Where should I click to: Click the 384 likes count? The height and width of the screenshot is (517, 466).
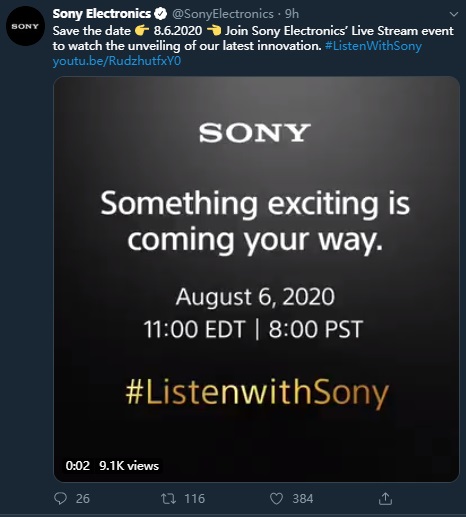point(302,499)
